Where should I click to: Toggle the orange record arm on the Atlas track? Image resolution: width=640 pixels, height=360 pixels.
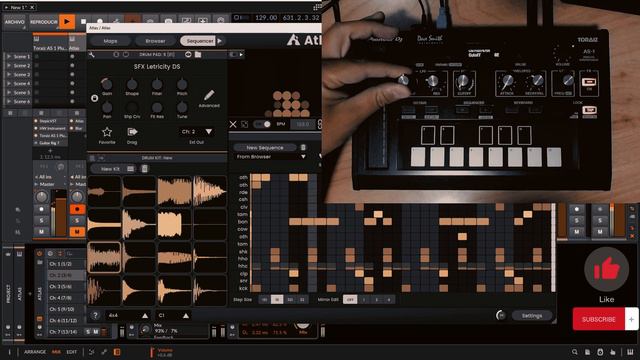coord(77,209)
